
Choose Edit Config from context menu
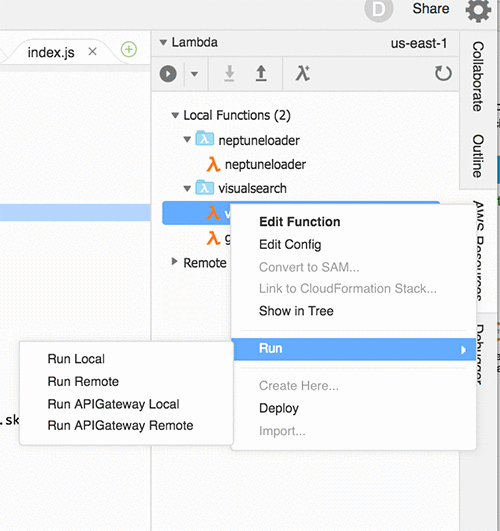coord(290,245)
